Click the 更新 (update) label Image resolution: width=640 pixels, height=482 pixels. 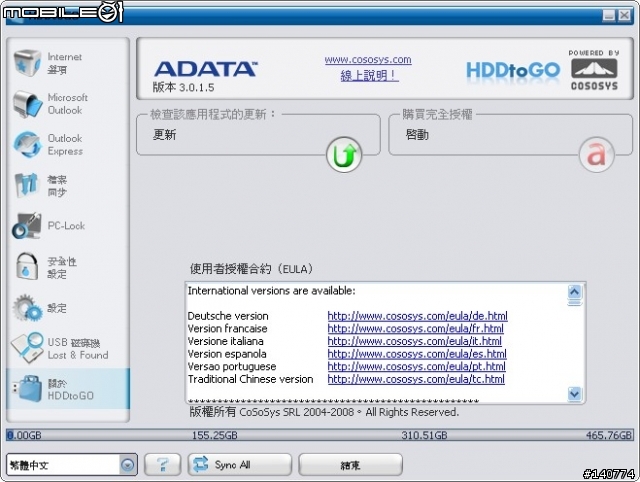(164, 135)
